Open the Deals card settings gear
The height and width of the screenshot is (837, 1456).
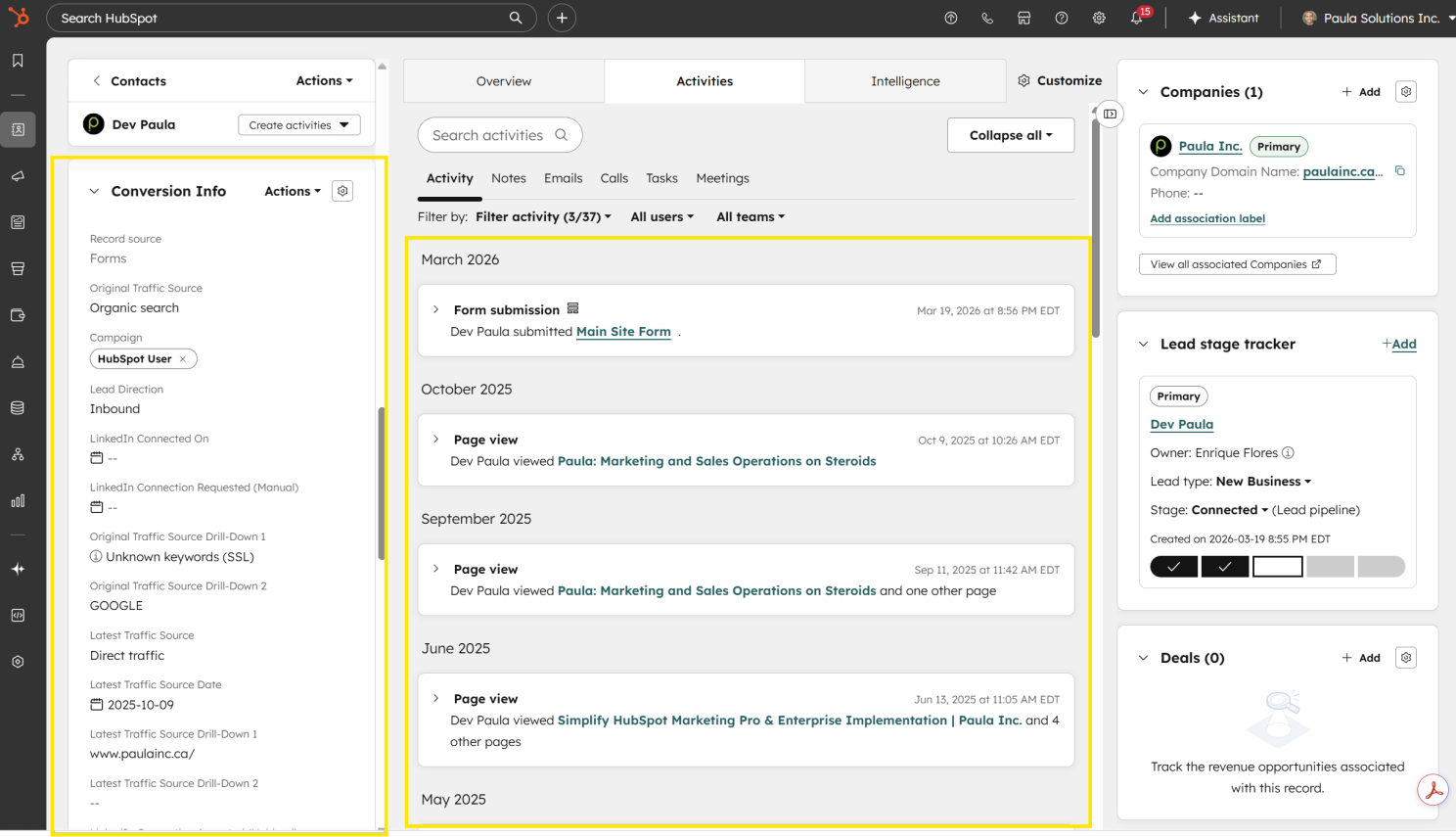tap(1406, 658)
